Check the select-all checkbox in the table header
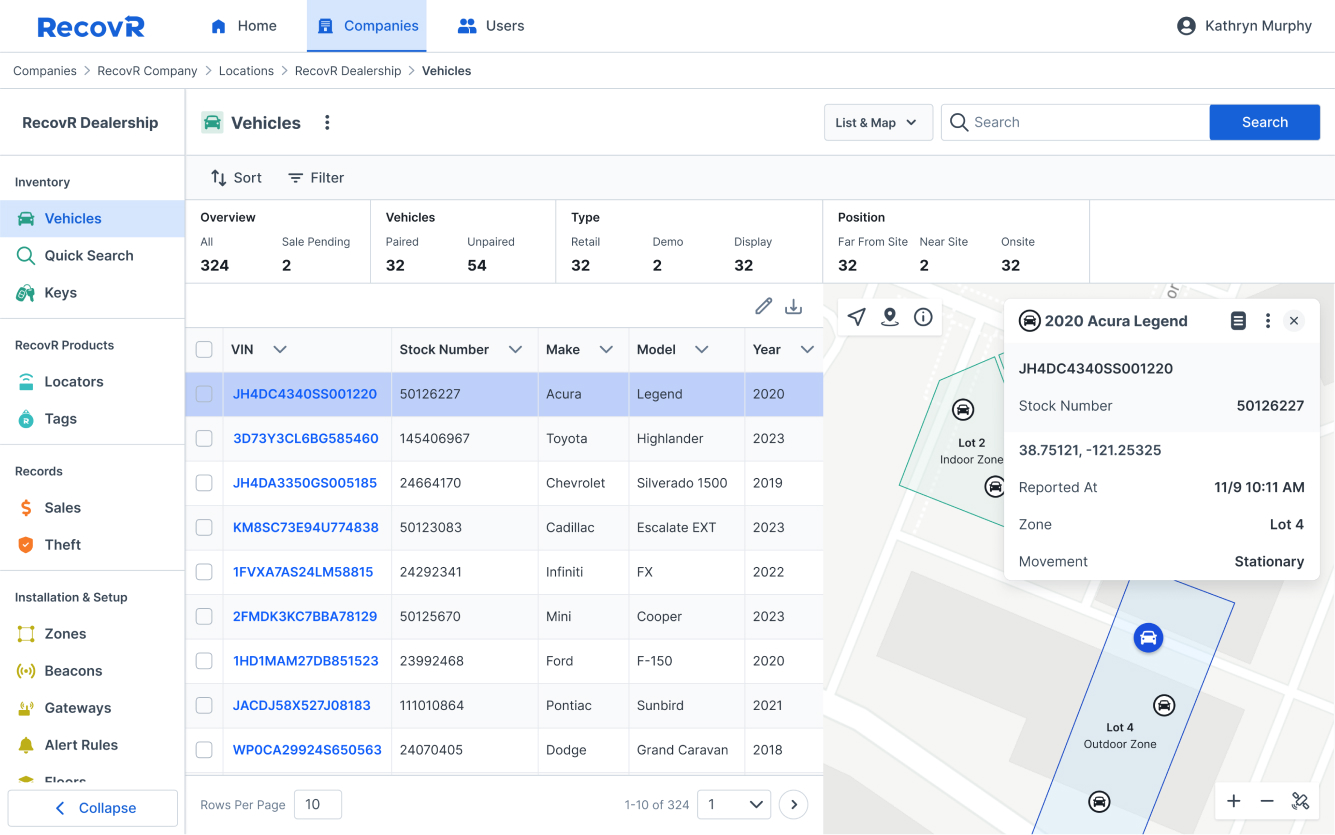 (x=204, y=349)
